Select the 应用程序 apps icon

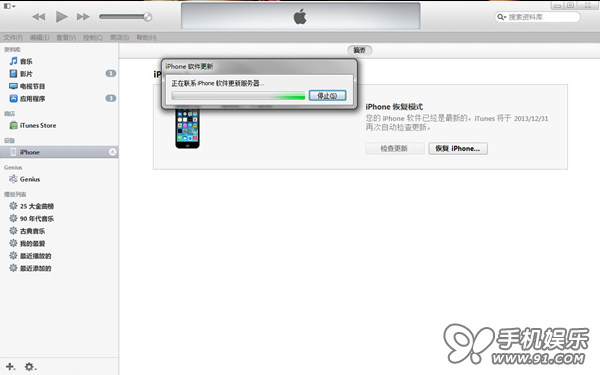pos(13,98)
